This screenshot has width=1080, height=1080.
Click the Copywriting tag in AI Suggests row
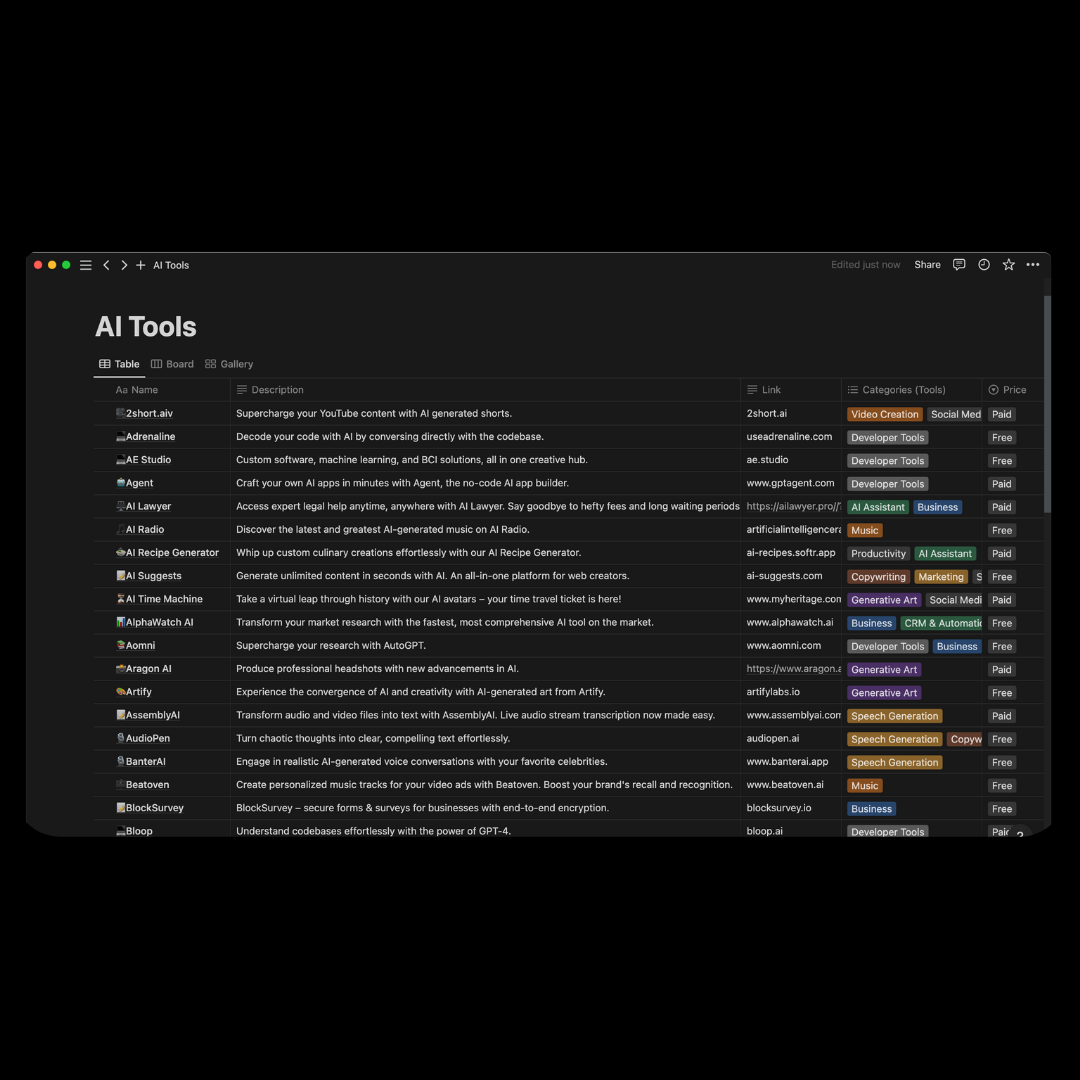(x=878, y=577)
